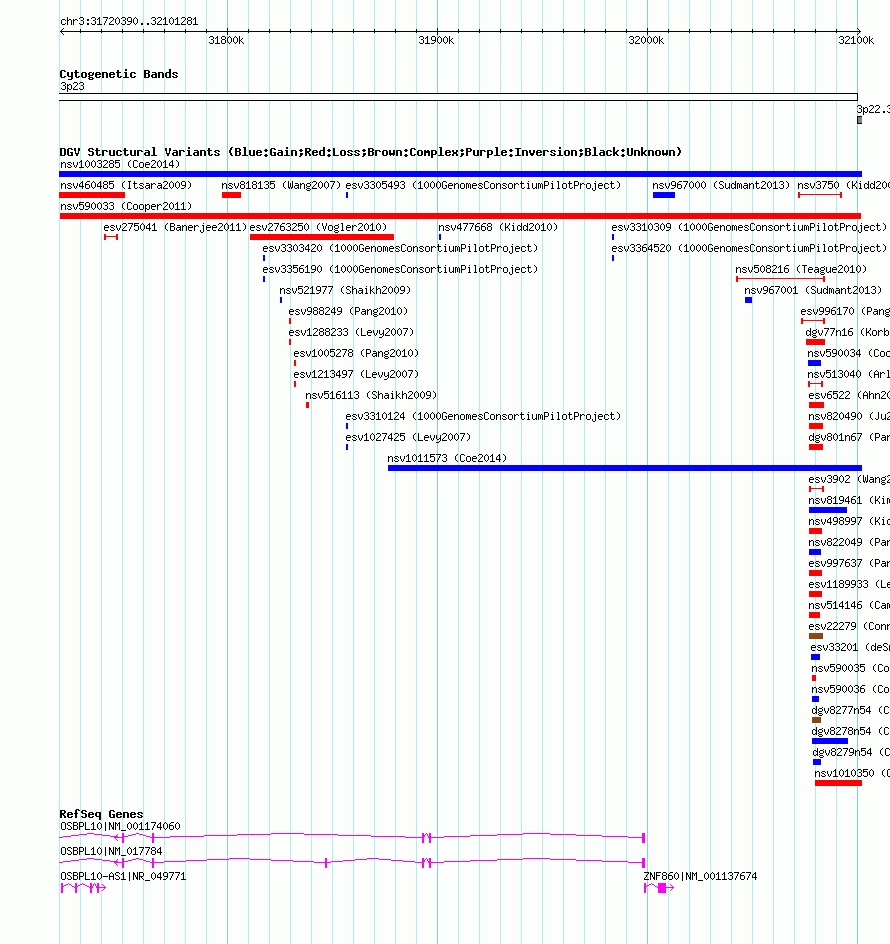
Task: Open the esv3902 variant label
Action: (849, 480)
